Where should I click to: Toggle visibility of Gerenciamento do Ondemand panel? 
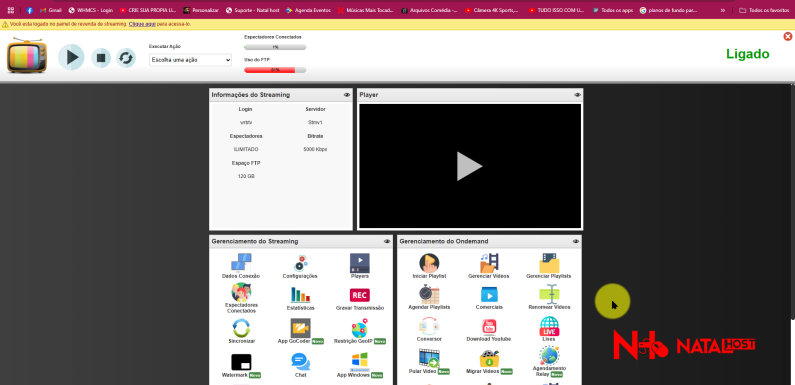pos(575,241)
